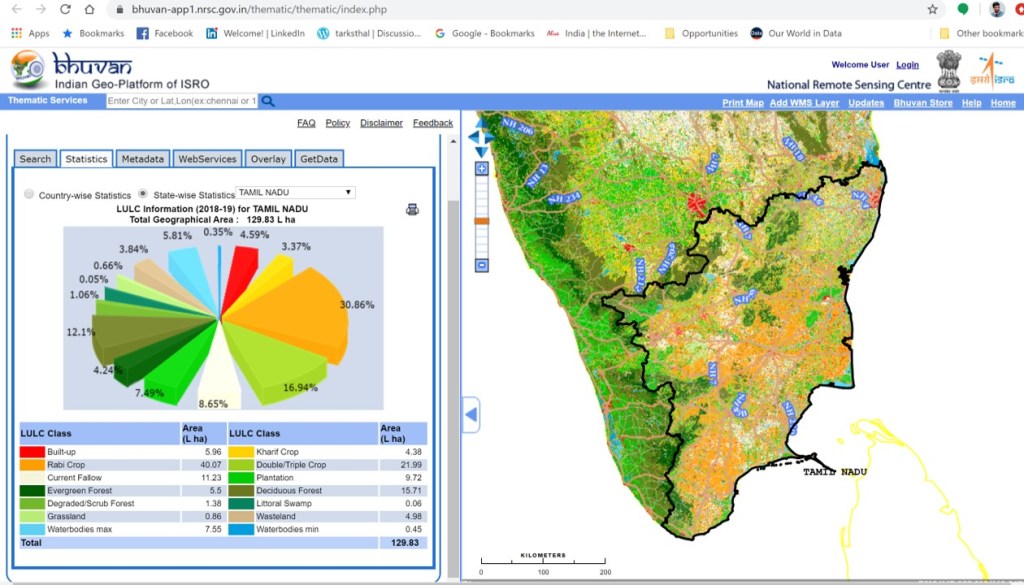Open the GetData tab
The image size is (1024, 585).
pos(319,159)
